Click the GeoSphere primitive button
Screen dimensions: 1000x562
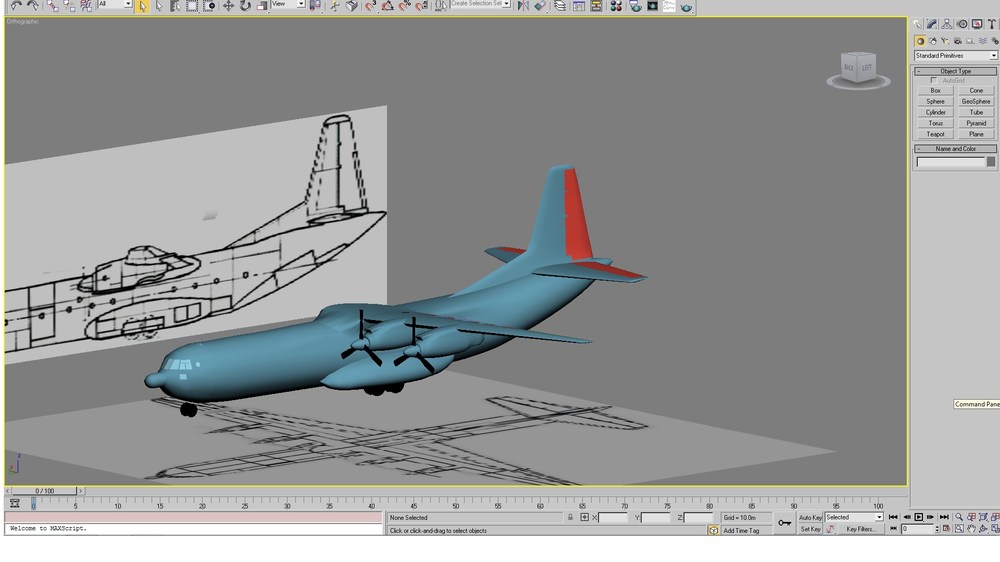pos(976,101)
